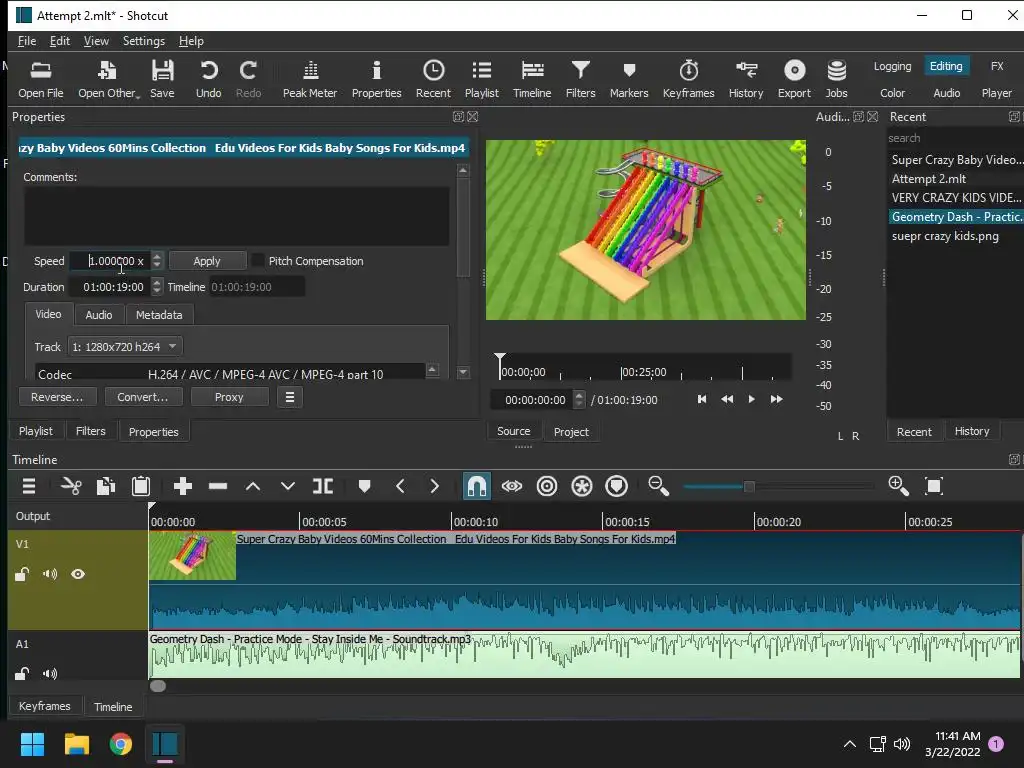Hide the V1 track eye icon
Viewport: 1024px width, 768px height.
click(78, 574)
